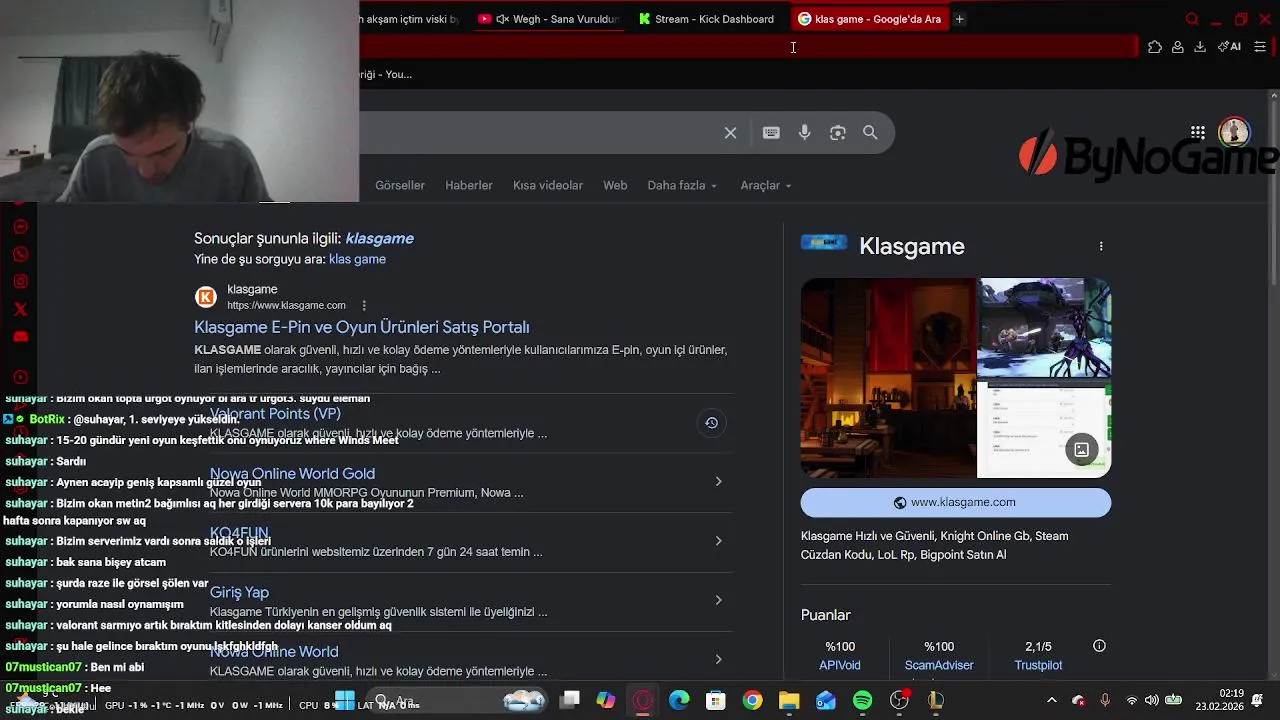Open X (Twitter) in browser sidebar
The height and width of the screenshot is (720, 1280).
point(20,309)
